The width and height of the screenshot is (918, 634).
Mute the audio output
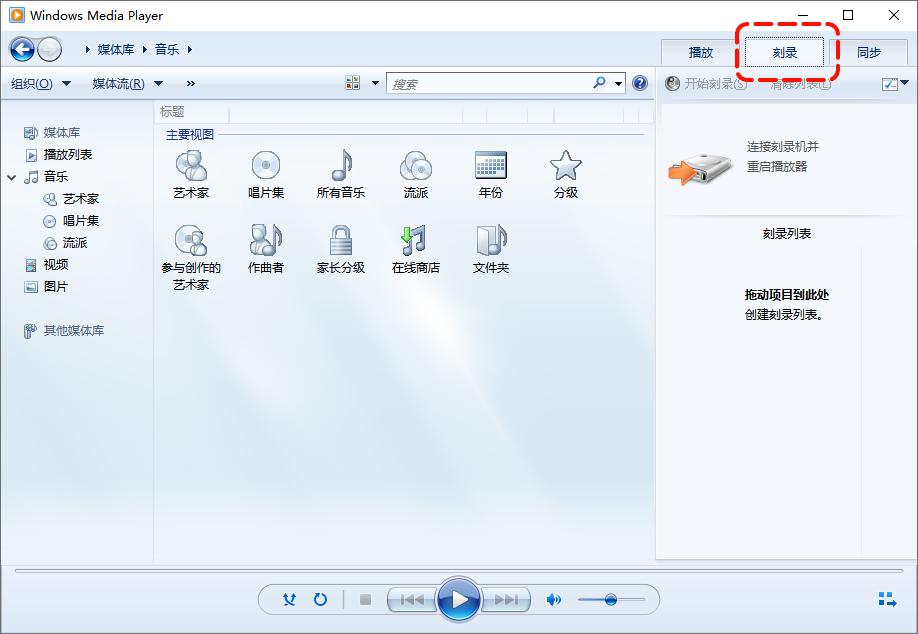tap(554, 599)
